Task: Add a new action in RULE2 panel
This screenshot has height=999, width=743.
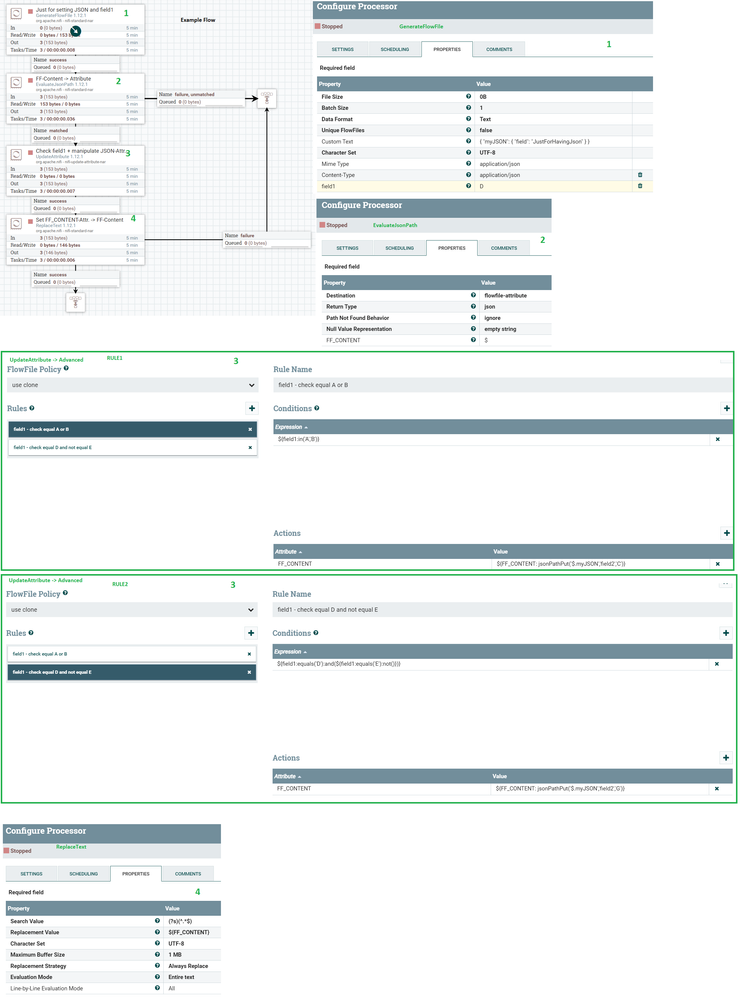Action: pyautogui.click(x=726, y=758)
